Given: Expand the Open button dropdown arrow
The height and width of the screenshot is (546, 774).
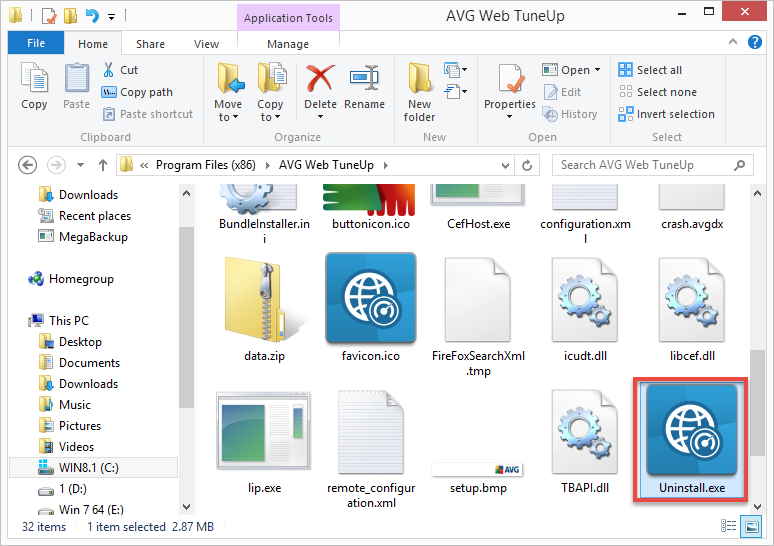Looking at the screenshot, I should click(x=597, y=70).
